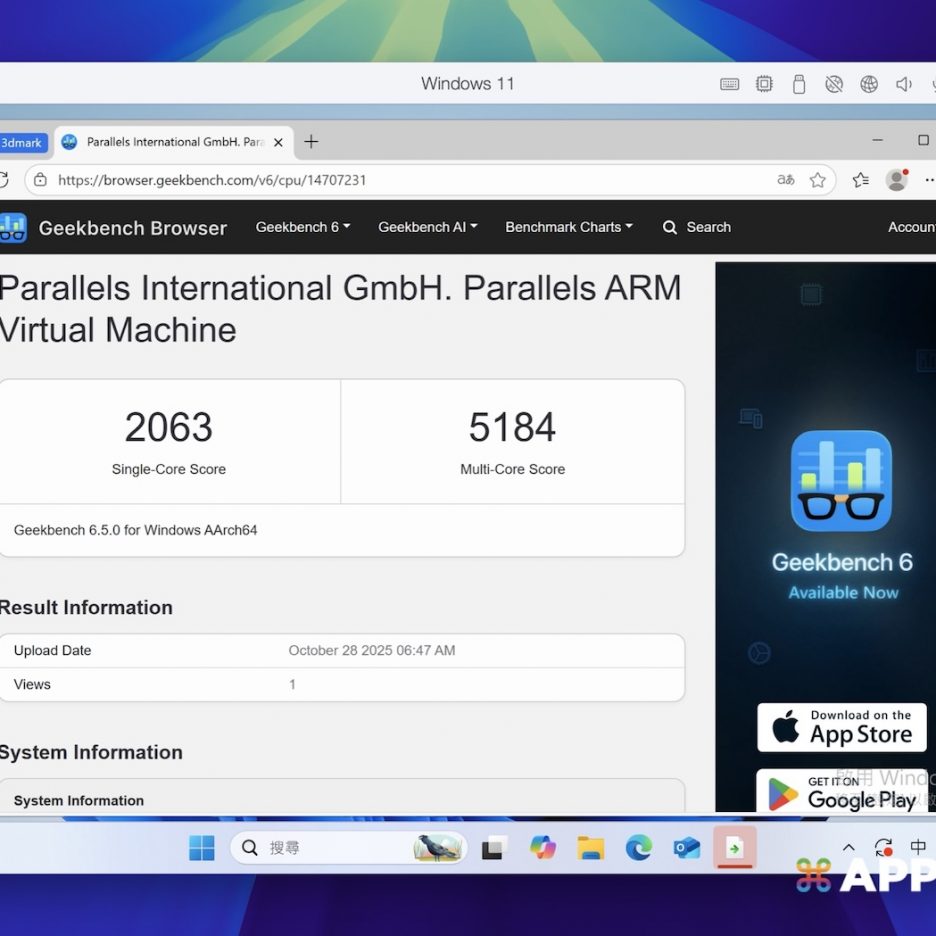Click the browser address bar URL field
Screen dimensions: 936x936
click(400, 180)
